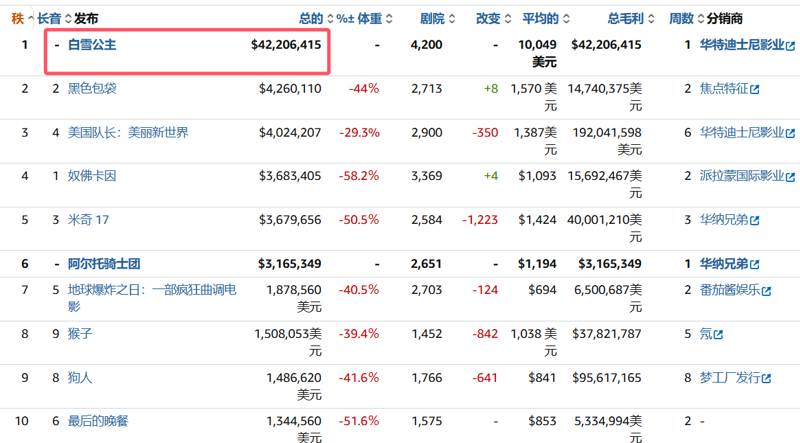Toggle sort arrows on 周数 column
Viewport: 800px width, 443px height.
coord(701,19)
